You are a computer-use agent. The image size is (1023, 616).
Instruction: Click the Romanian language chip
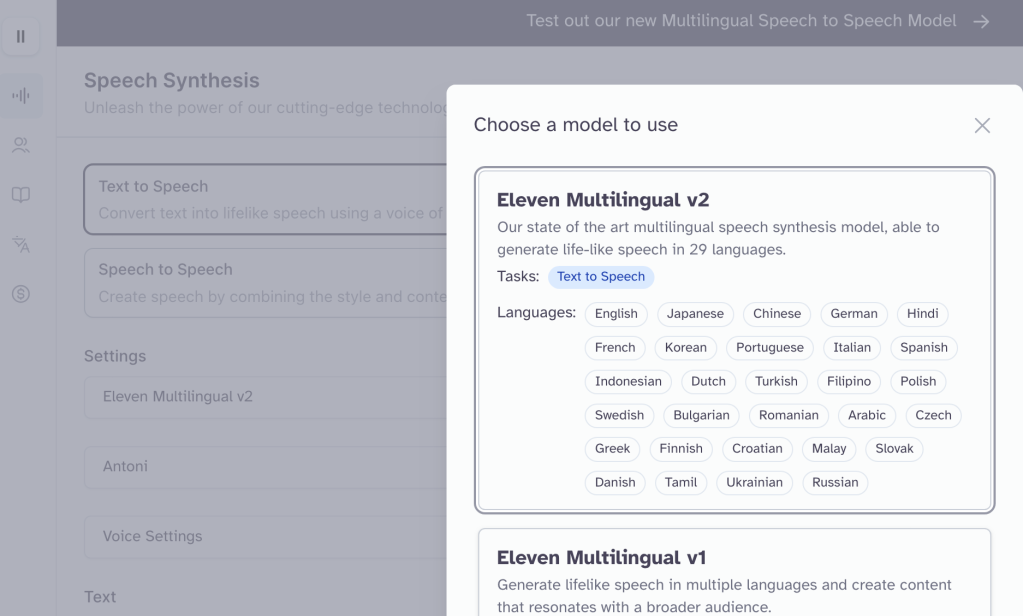pos(789,416)
